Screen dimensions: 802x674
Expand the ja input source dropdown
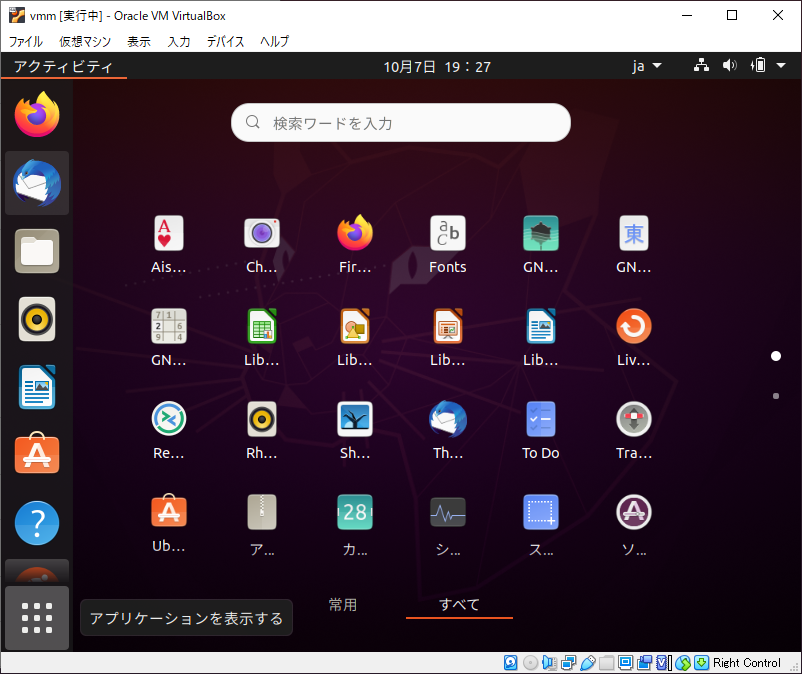point(647,66)
